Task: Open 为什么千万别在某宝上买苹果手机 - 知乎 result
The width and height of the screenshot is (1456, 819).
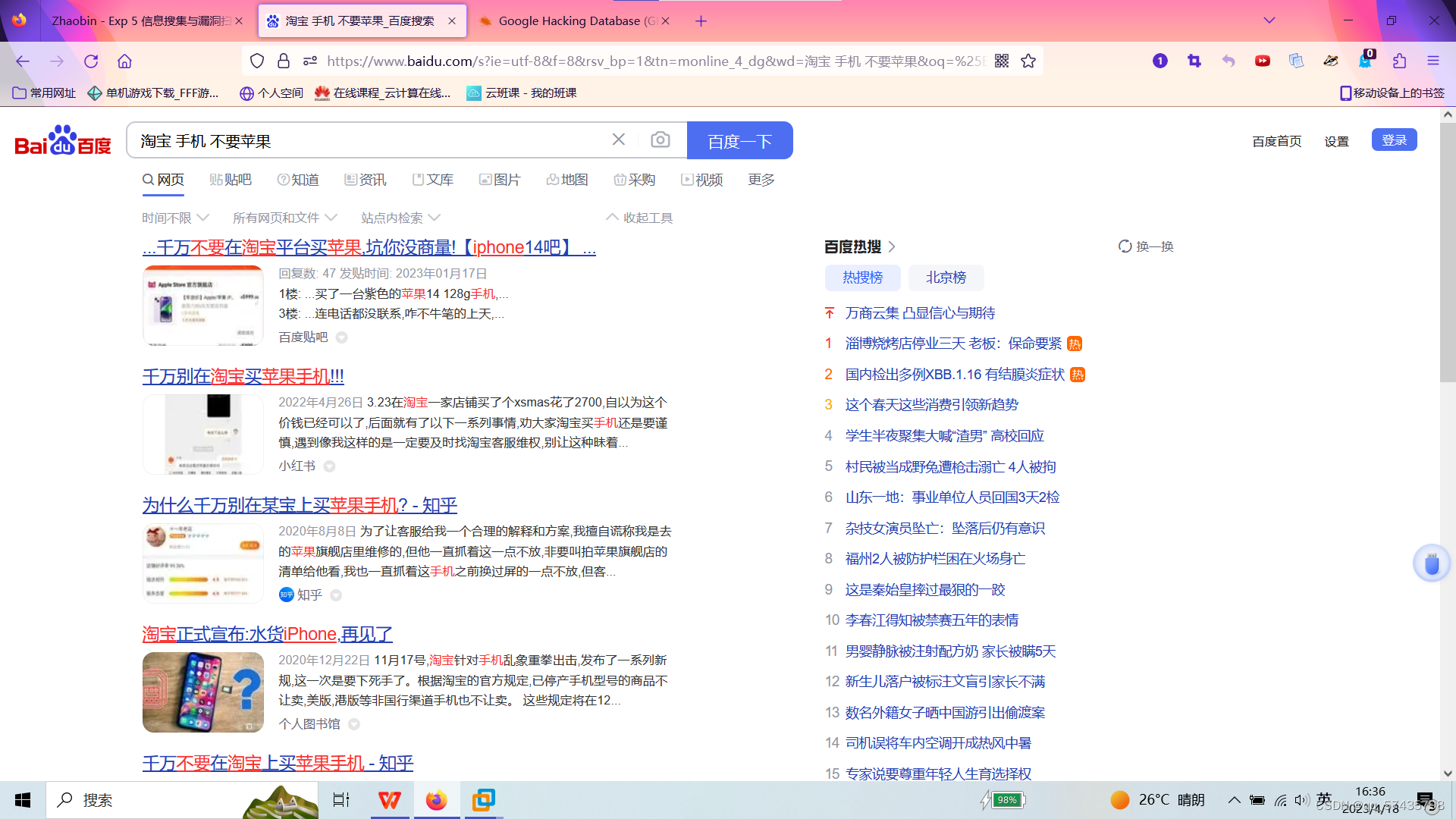Action: click(x=300, y=505)
